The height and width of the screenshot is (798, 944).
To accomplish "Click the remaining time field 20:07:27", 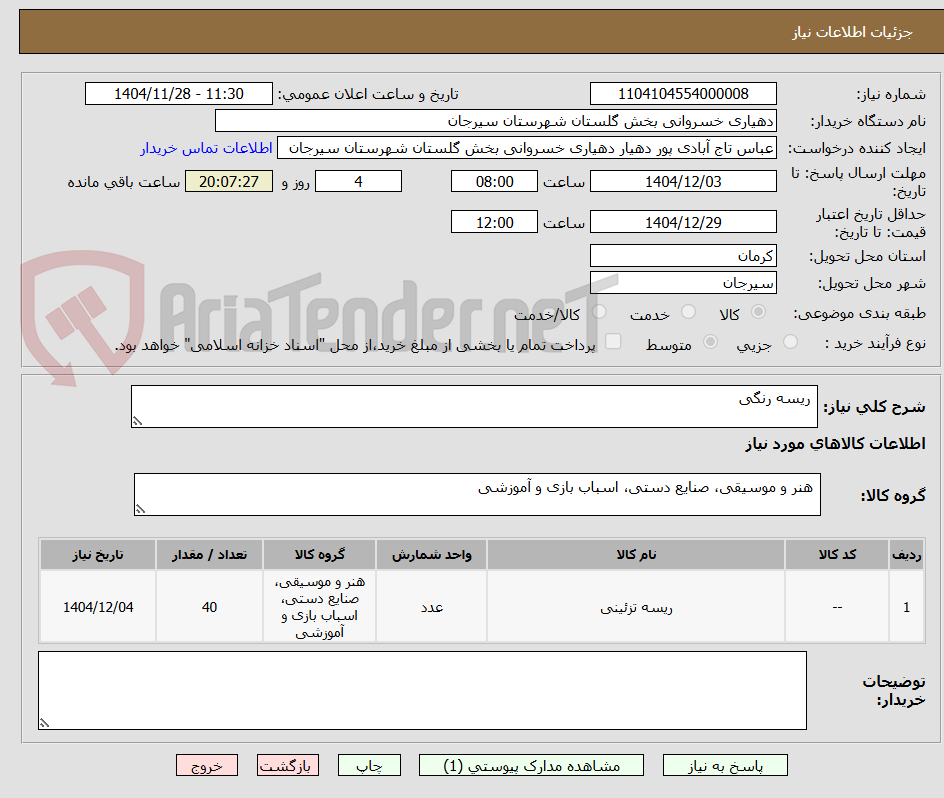I will click(x=229, y=181).
